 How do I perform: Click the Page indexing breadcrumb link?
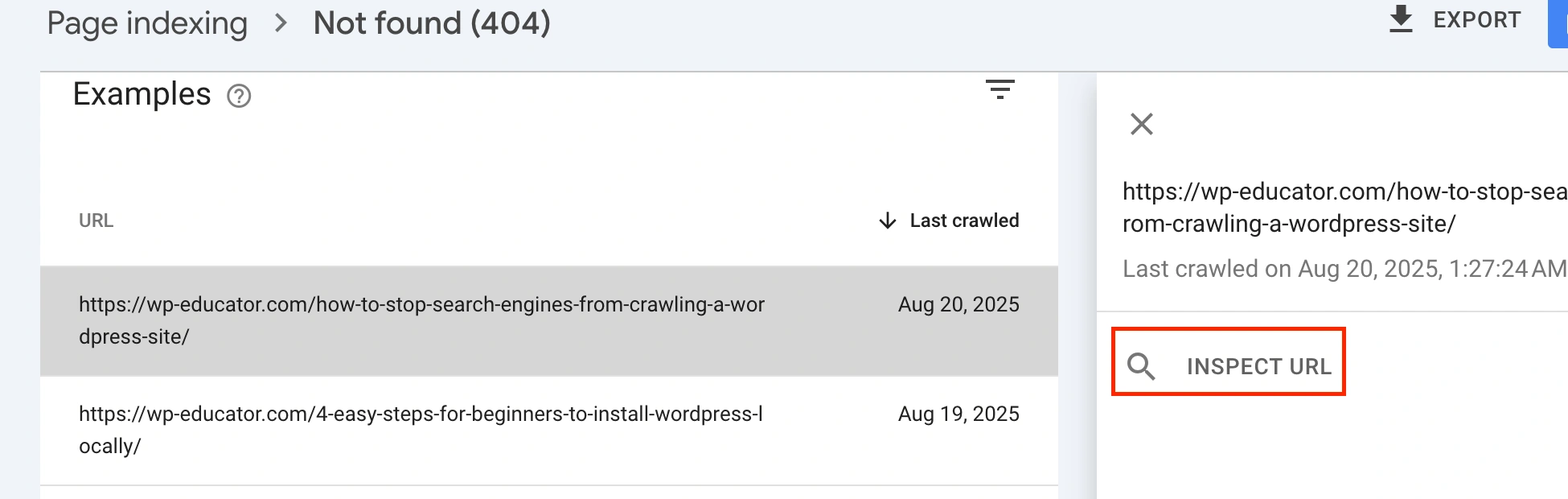[x=147, y=23]
